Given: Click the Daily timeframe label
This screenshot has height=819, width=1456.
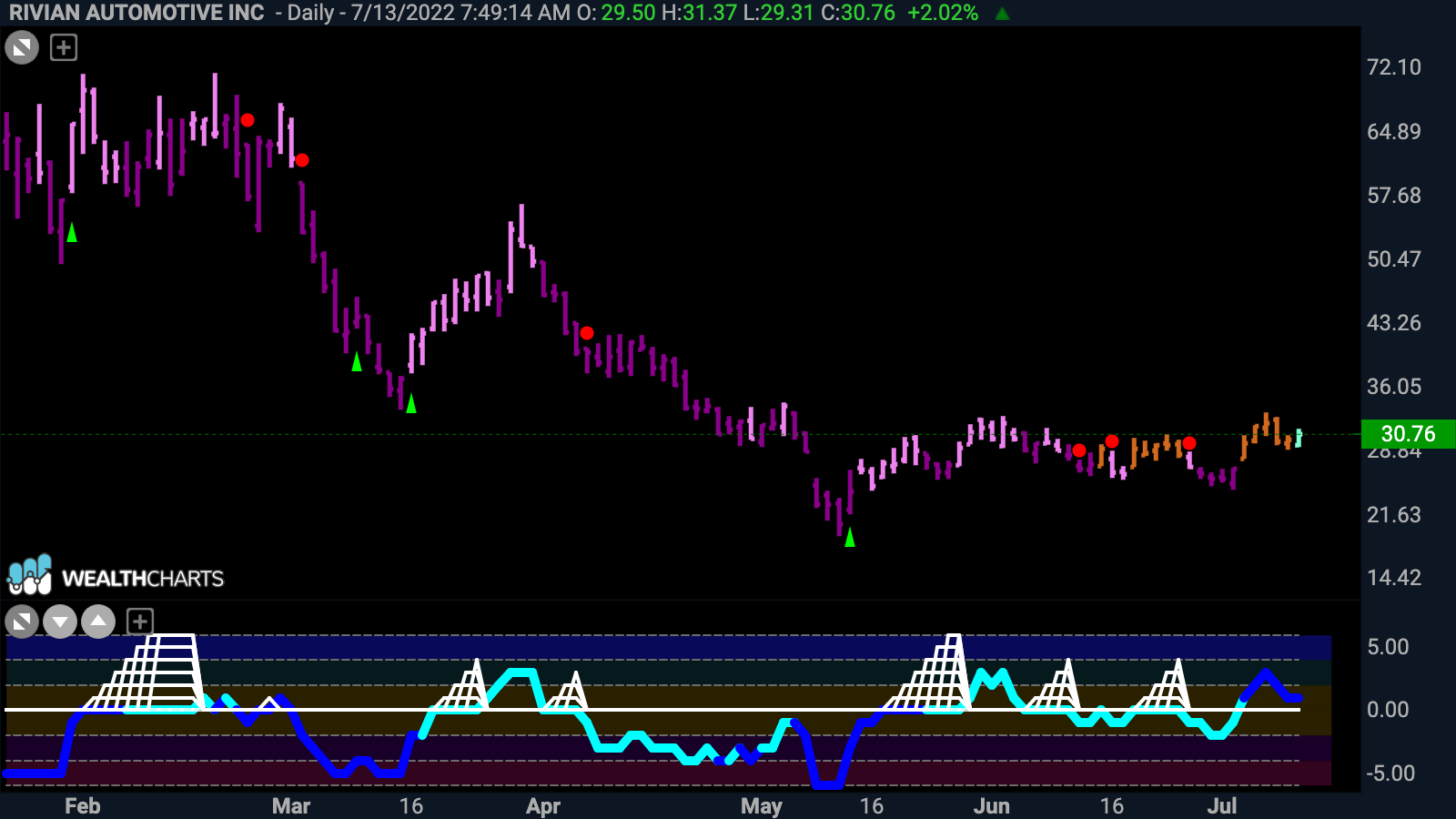Looking at the screenshot, I should pos(310,13).
